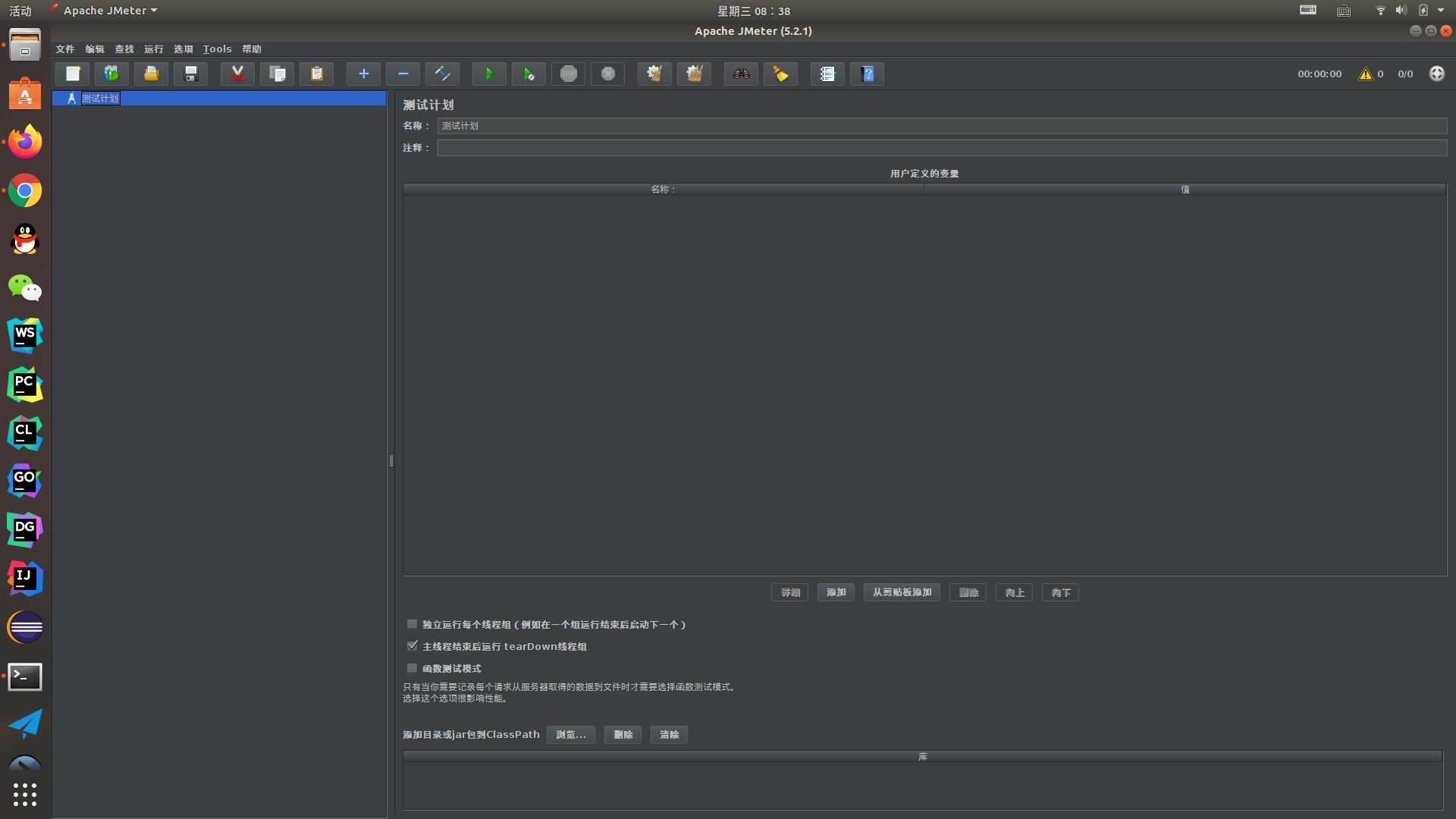Open Firefox from the dock

(25, 142)
